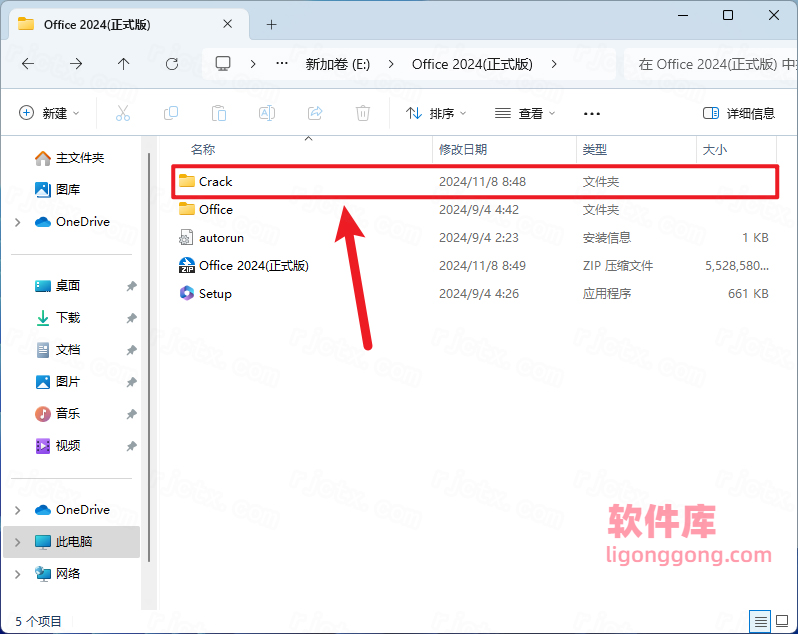Image resolution: width=798 pixels, height=634 pixels.
Task: Open the upper OneDrive sidebar item
Action: [72, 222]
